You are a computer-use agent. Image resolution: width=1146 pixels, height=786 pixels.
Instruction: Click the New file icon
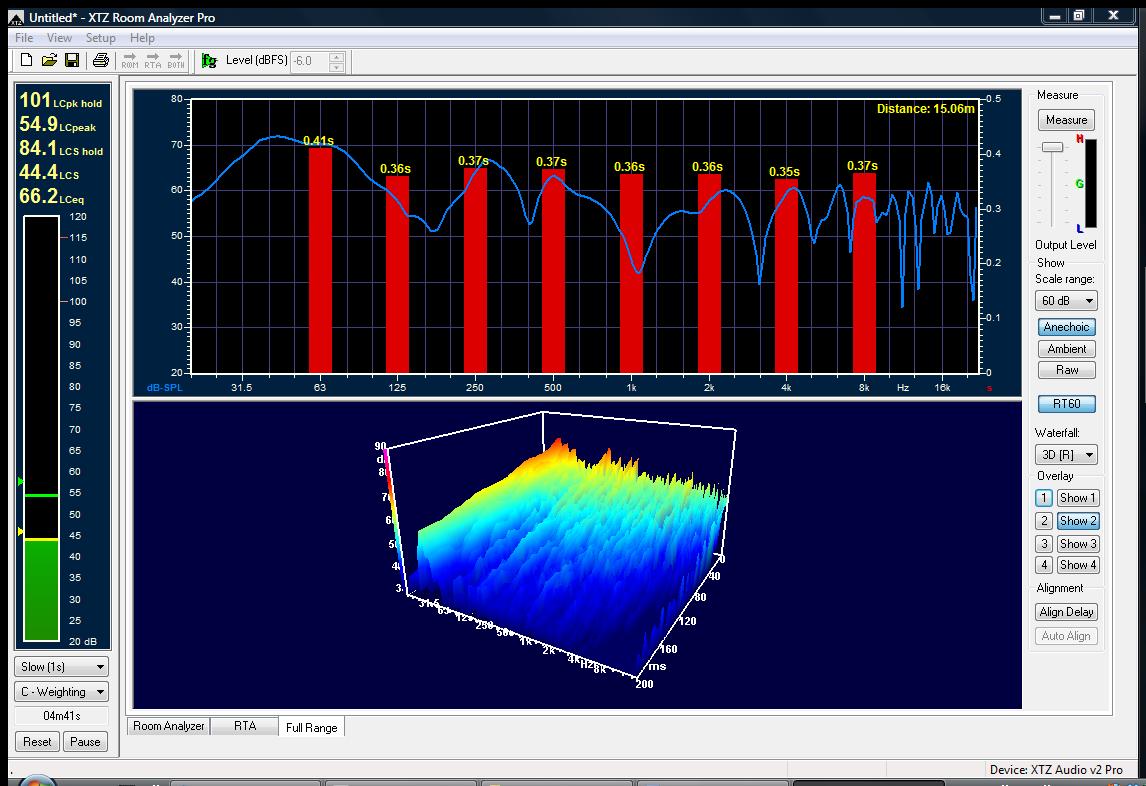(27, 61)
